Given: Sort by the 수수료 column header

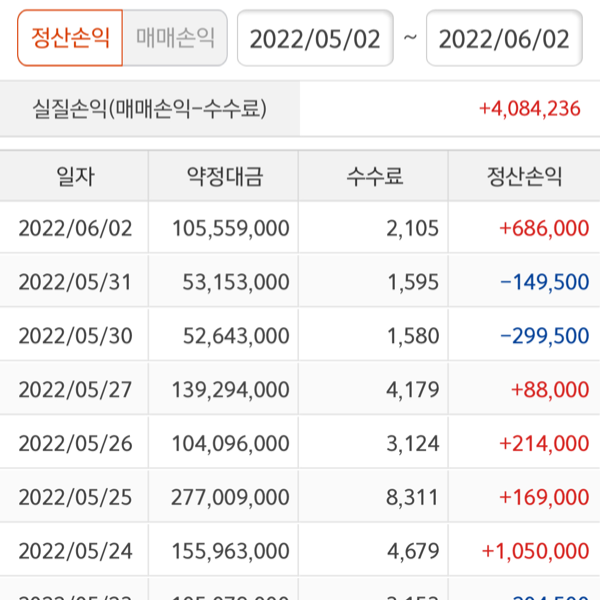Looking at the screenshot, I should (x=375, y=177).
